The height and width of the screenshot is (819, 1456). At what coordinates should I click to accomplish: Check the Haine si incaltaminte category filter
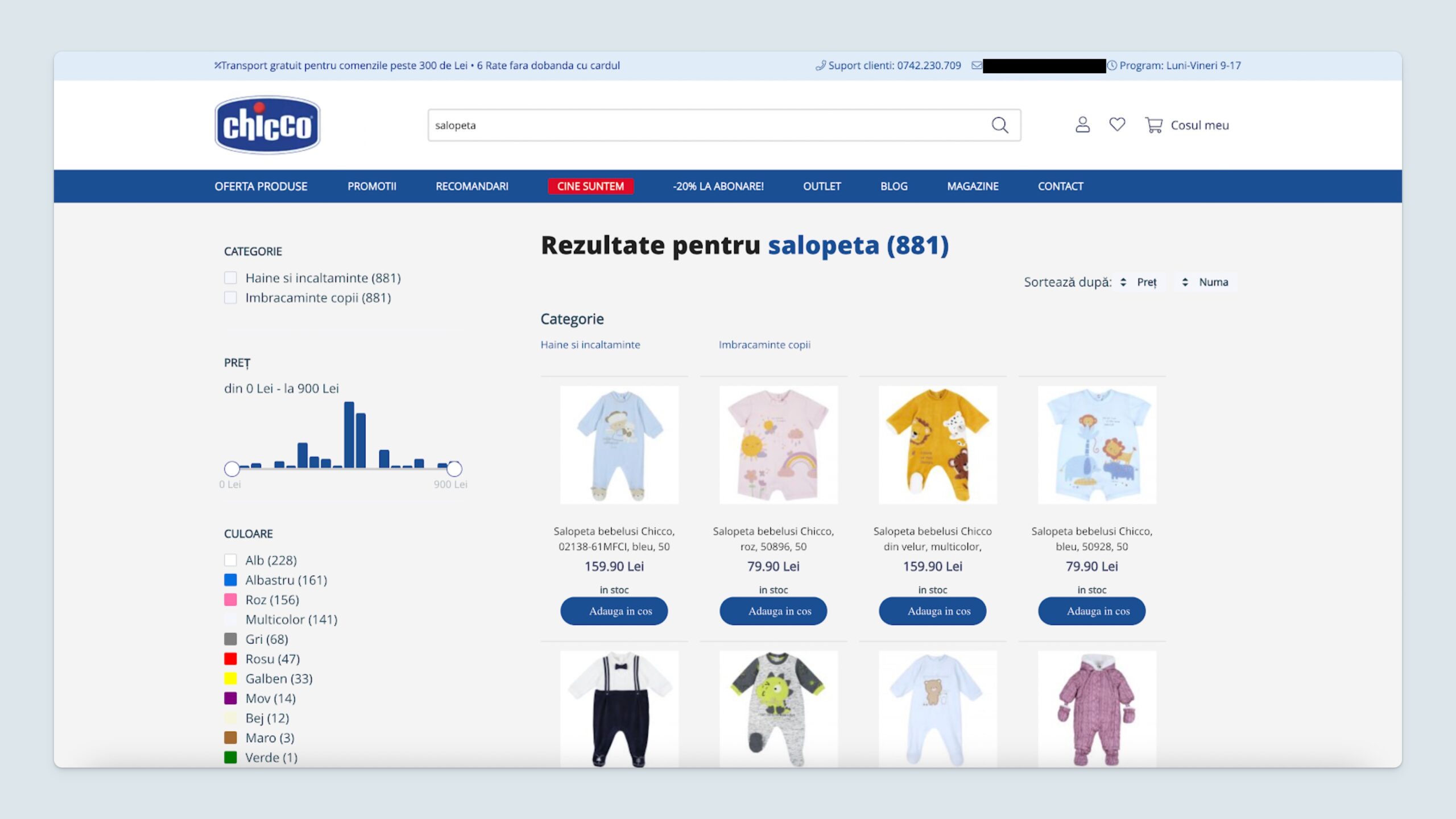click(x=230, y=278)
